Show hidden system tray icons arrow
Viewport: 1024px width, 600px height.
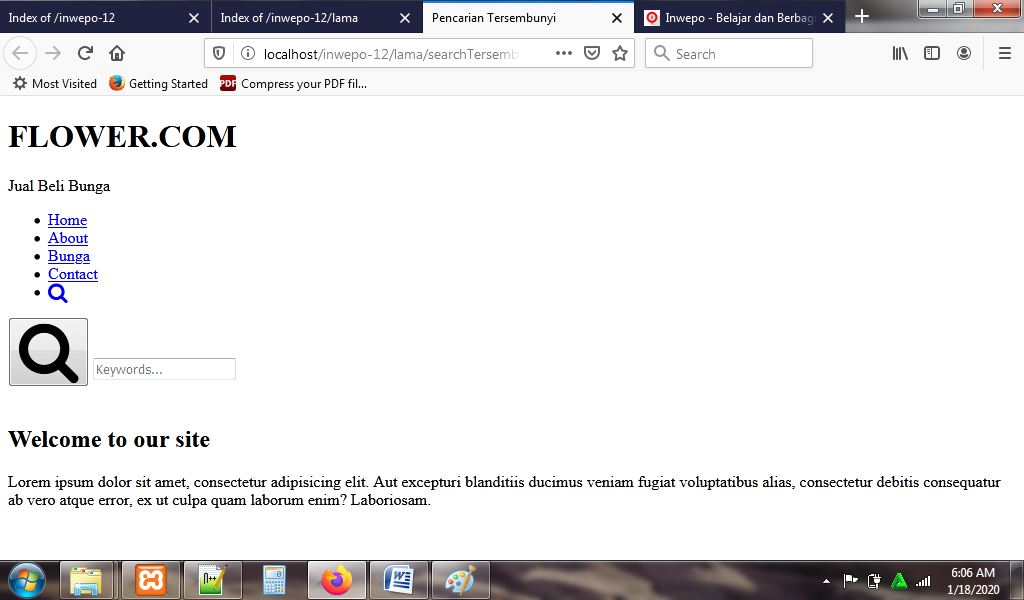click(x=826, y=581)
